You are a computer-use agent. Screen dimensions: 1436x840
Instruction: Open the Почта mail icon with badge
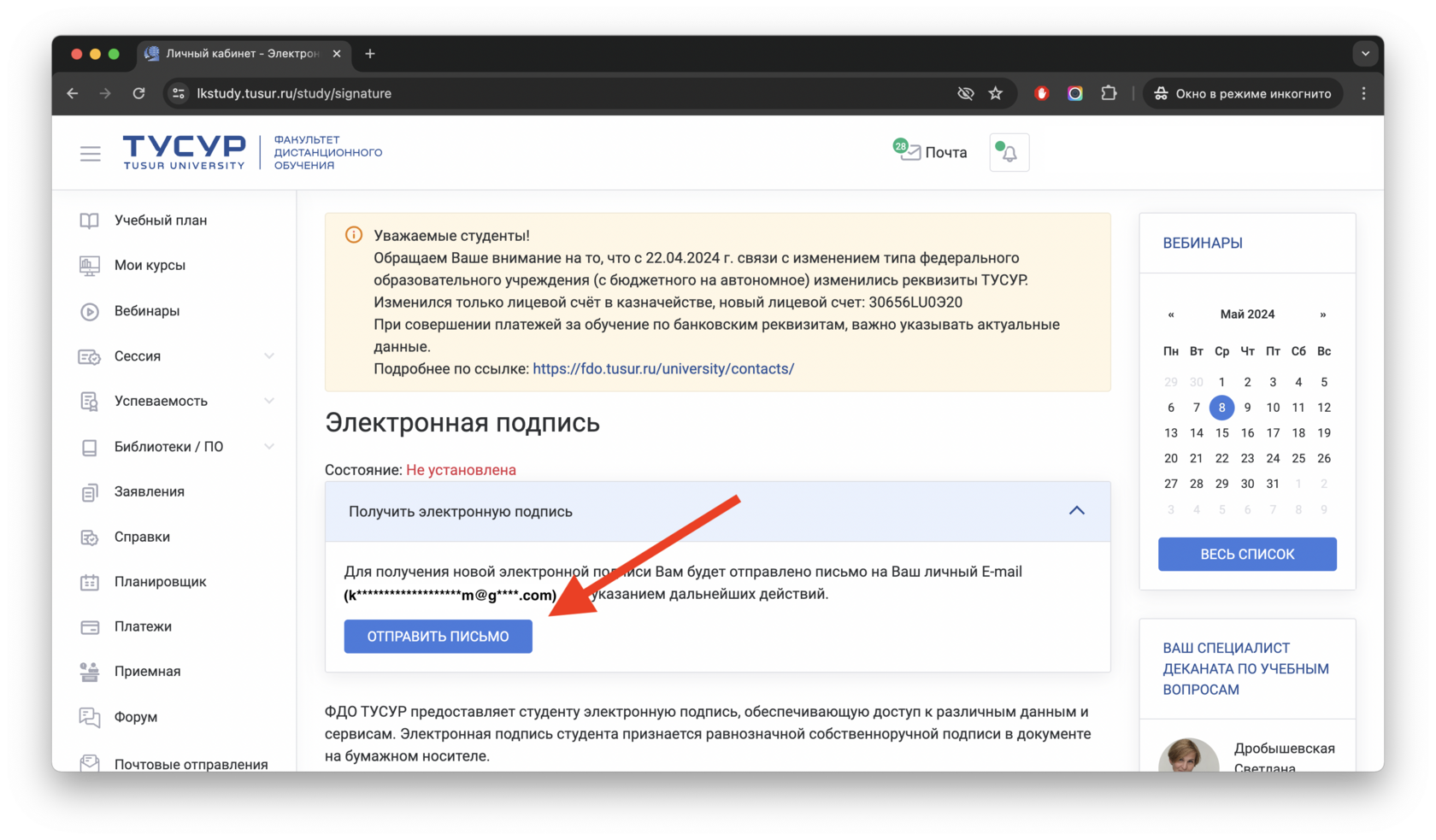(x=930, y=152)
